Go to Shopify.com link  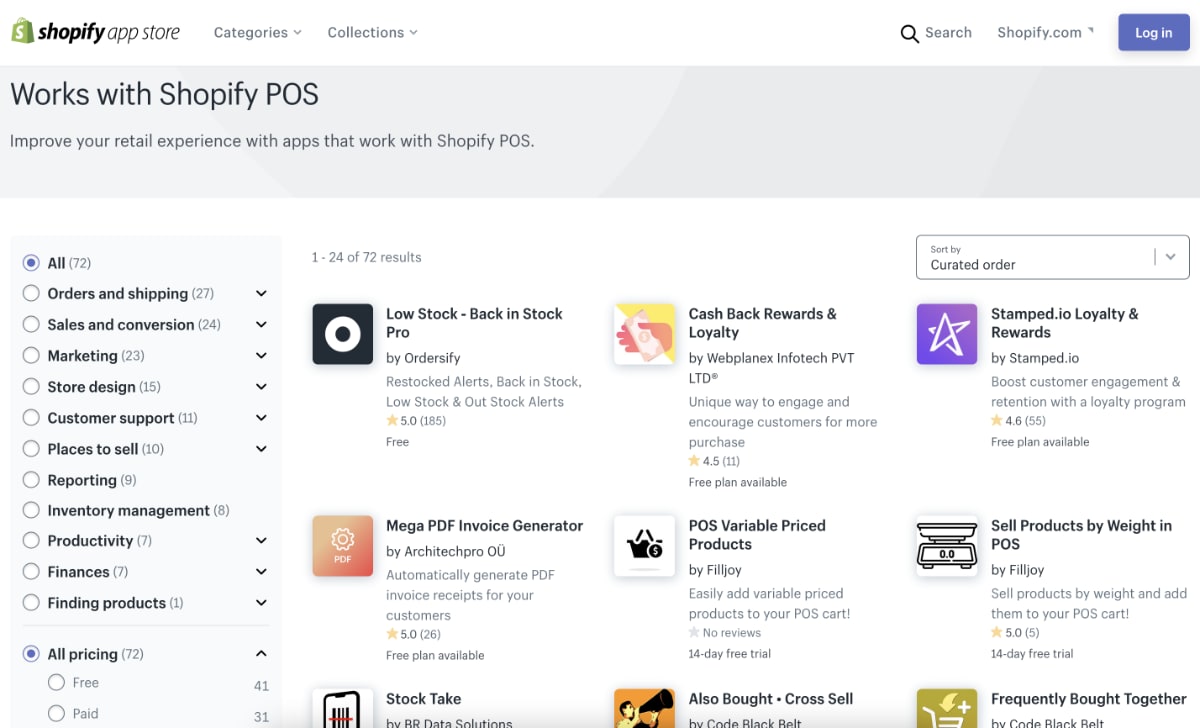pyautogui.click(x=1039, y=33)
